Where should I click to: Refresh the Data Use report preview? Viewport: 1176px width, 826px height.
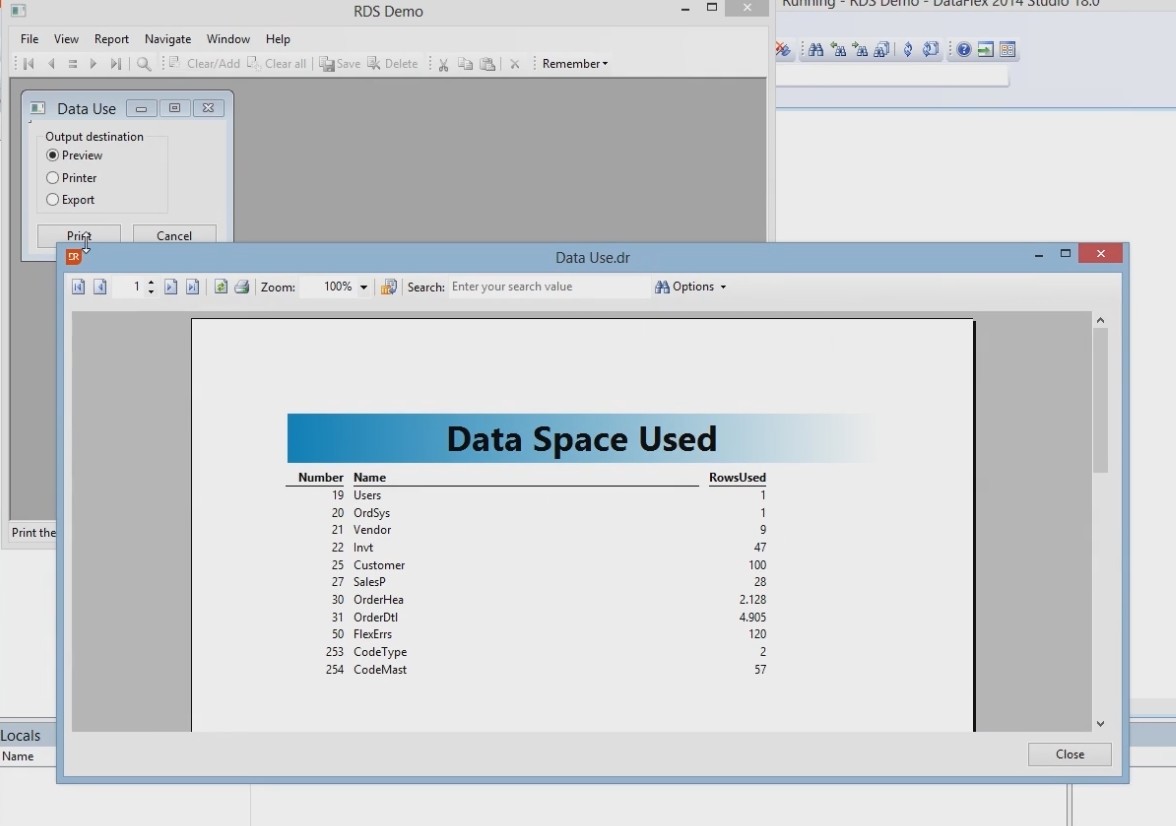click(x=221, y=287)
